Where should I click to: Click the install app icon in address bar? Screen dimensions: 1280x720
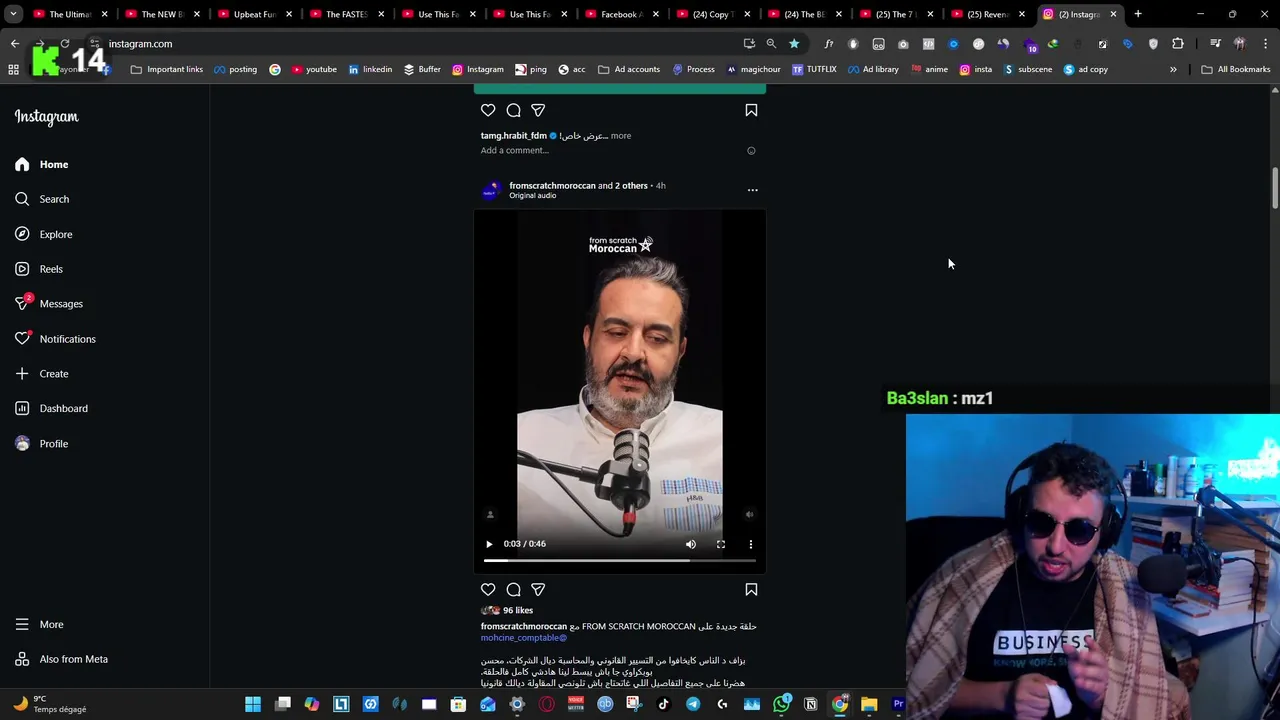click(x=749, y=44)
